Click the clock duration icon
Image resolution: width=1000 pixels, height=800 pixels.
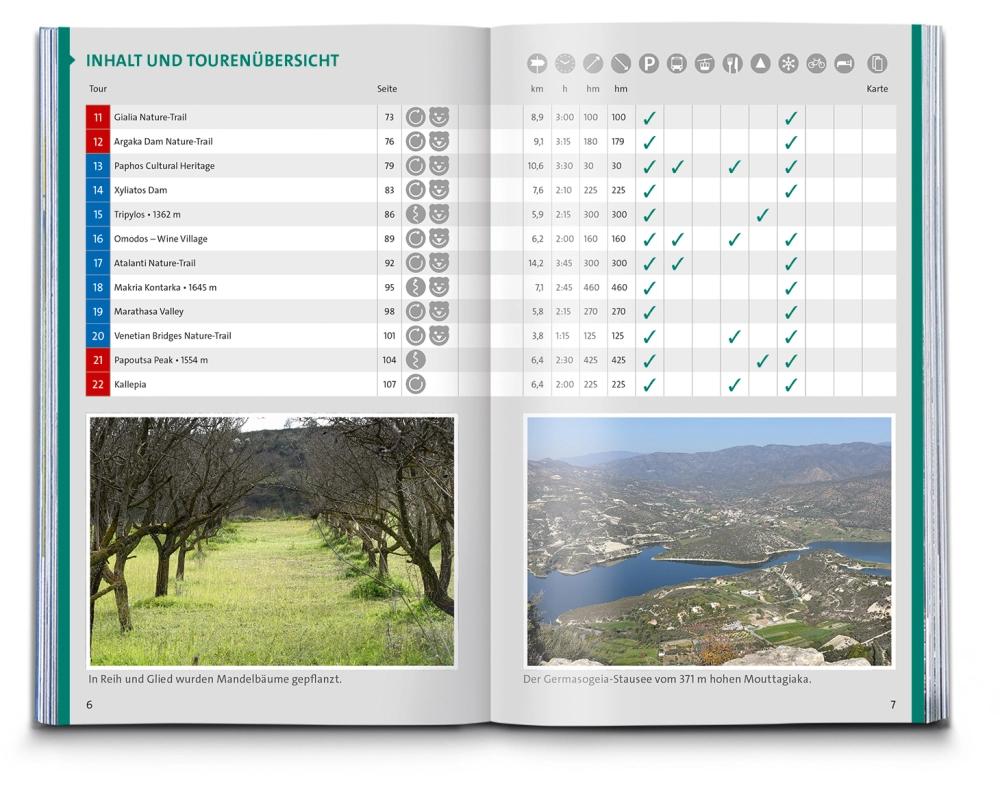pyautogui.click(x=565, y=64)
